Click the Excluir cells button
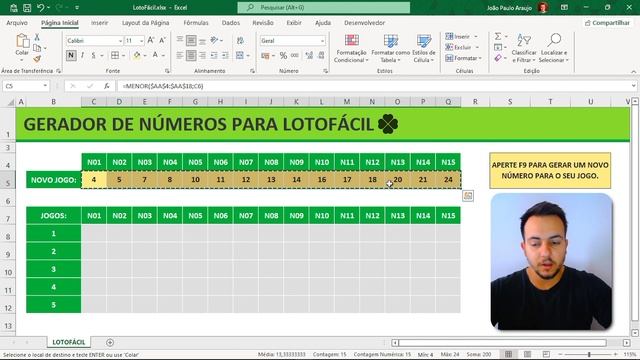The image size is (640, 360). point(462,47)
